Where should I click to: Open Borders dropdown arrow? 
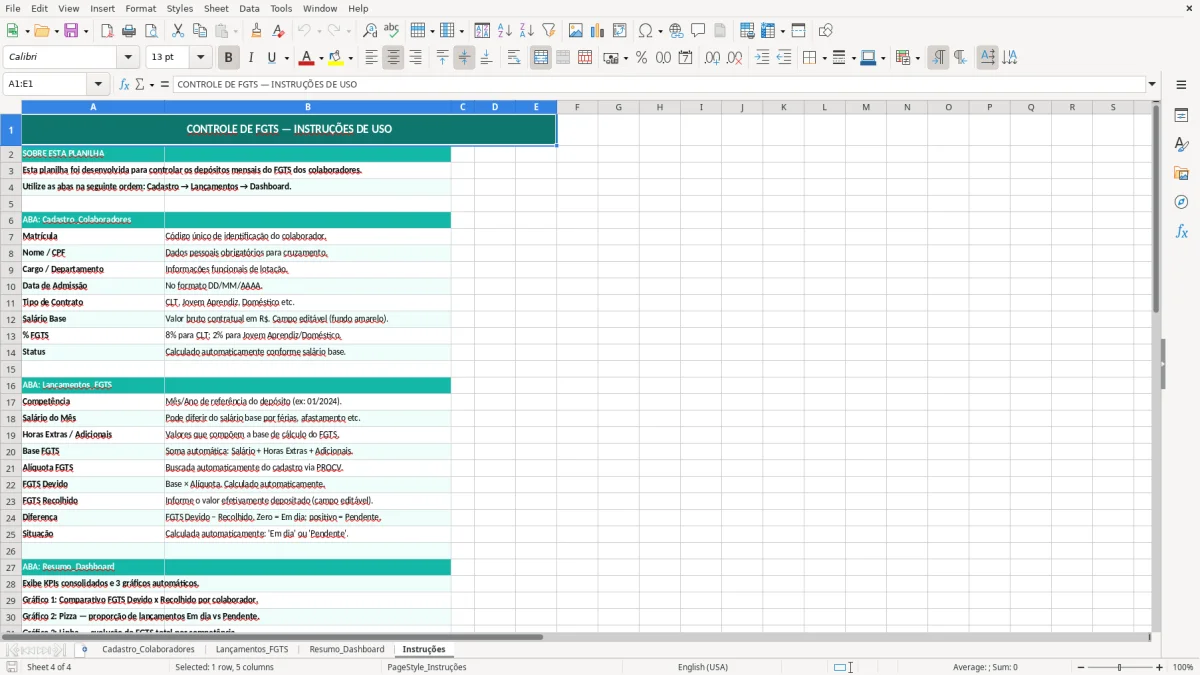tap(823, 58)
